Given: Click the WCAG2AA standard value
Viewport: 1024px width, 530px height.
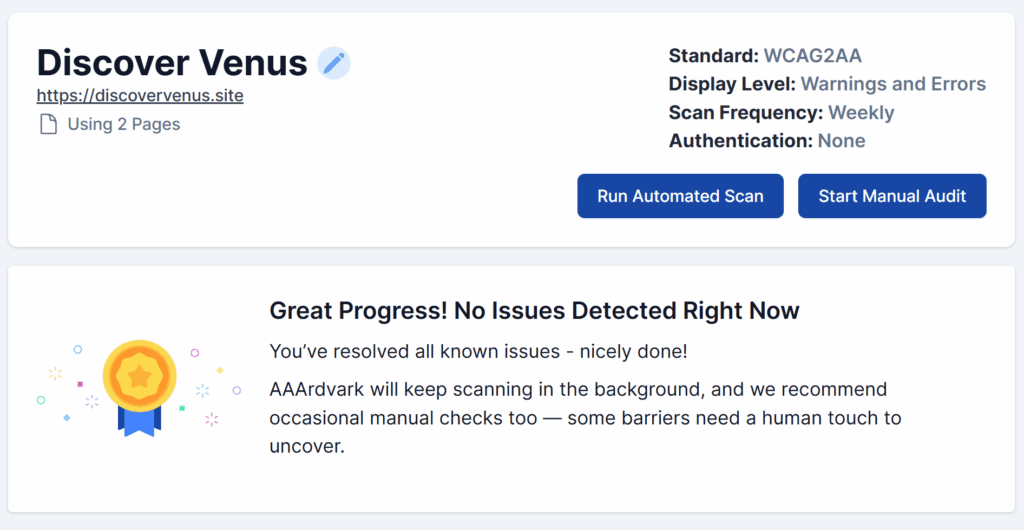Looking at the screenshot, I should [812, 56].
